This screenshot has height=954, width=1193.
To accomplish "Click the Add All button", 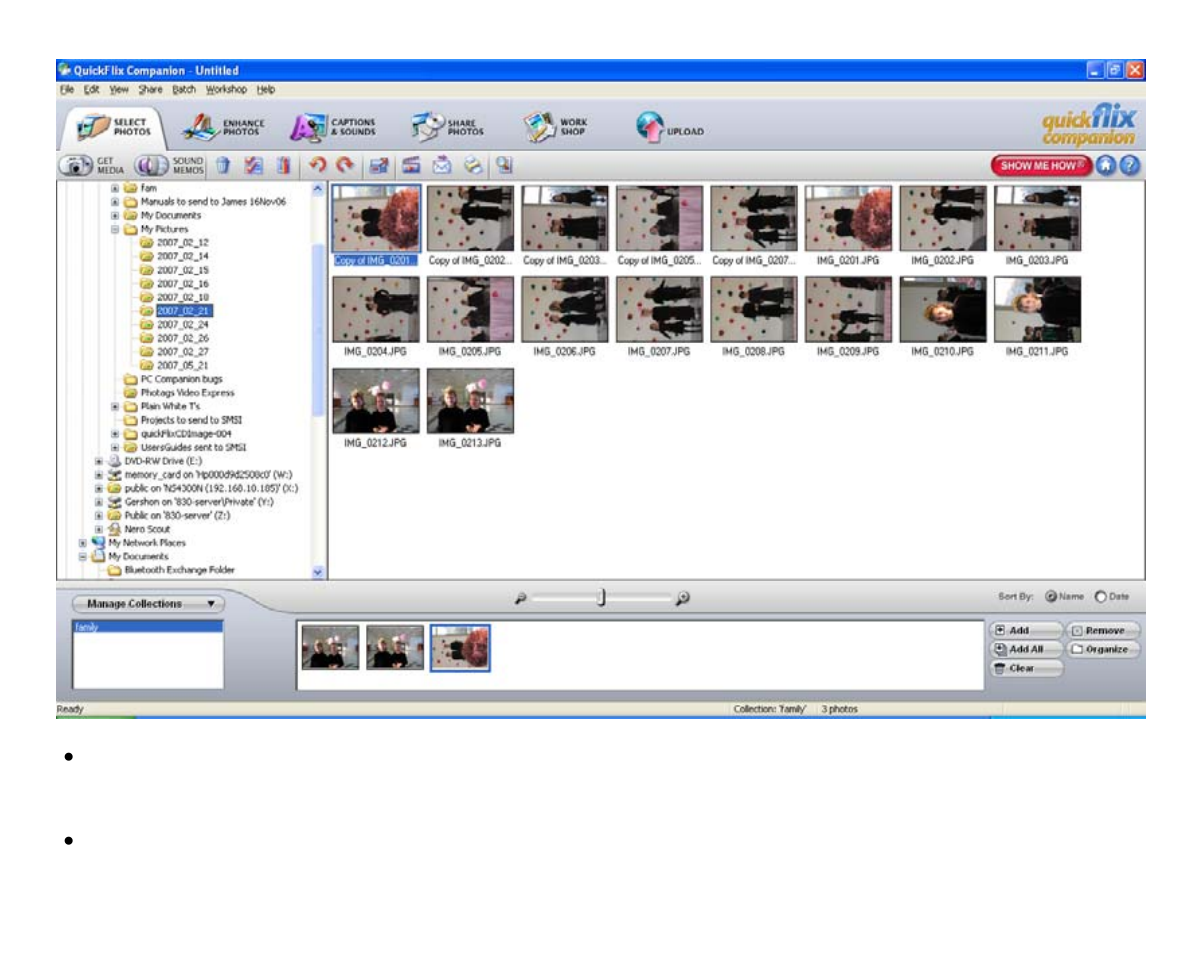I will (1026, 650).
